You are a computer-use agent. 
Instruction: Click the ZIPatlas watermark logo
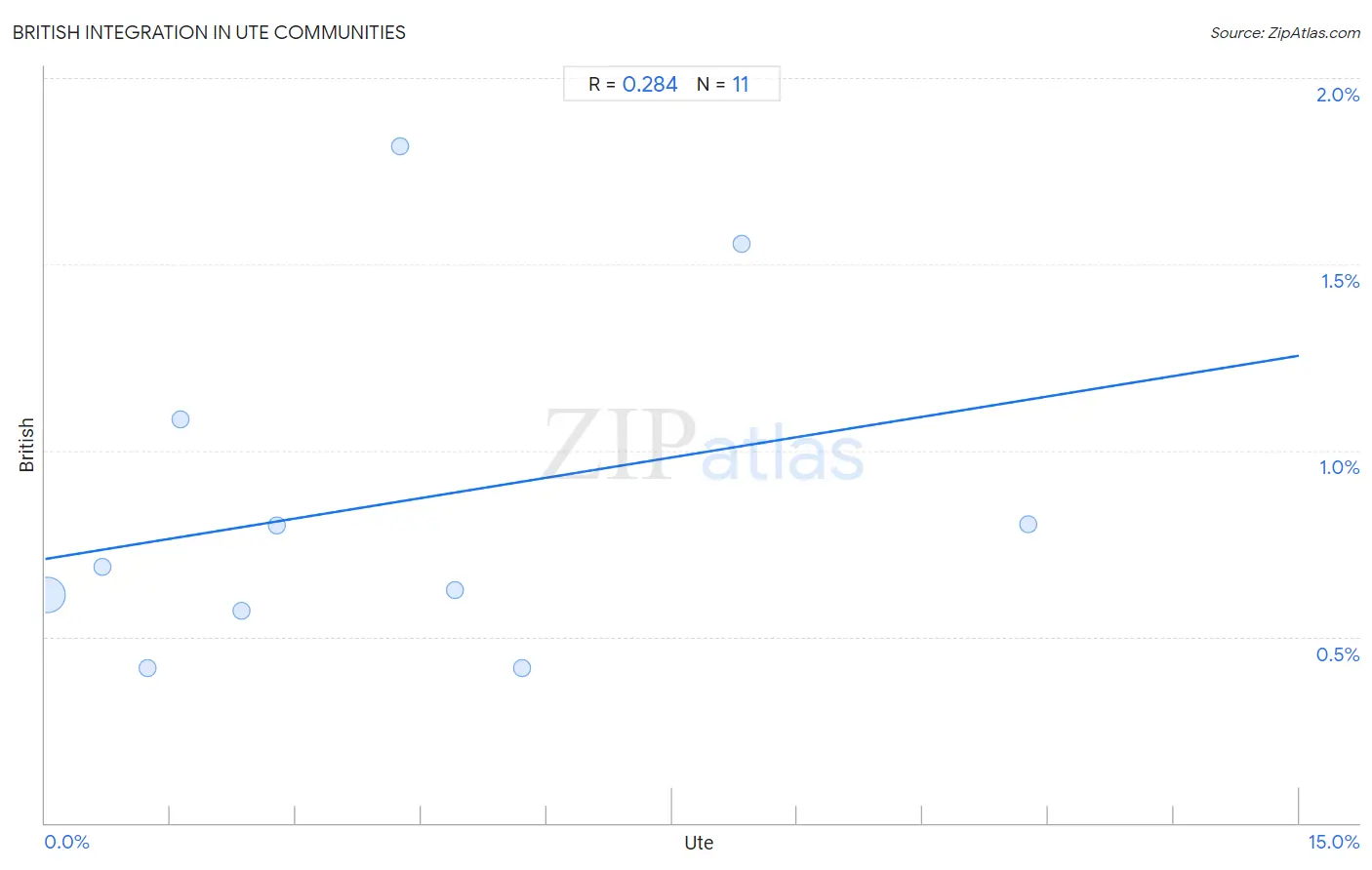click(x=704, y=446)
